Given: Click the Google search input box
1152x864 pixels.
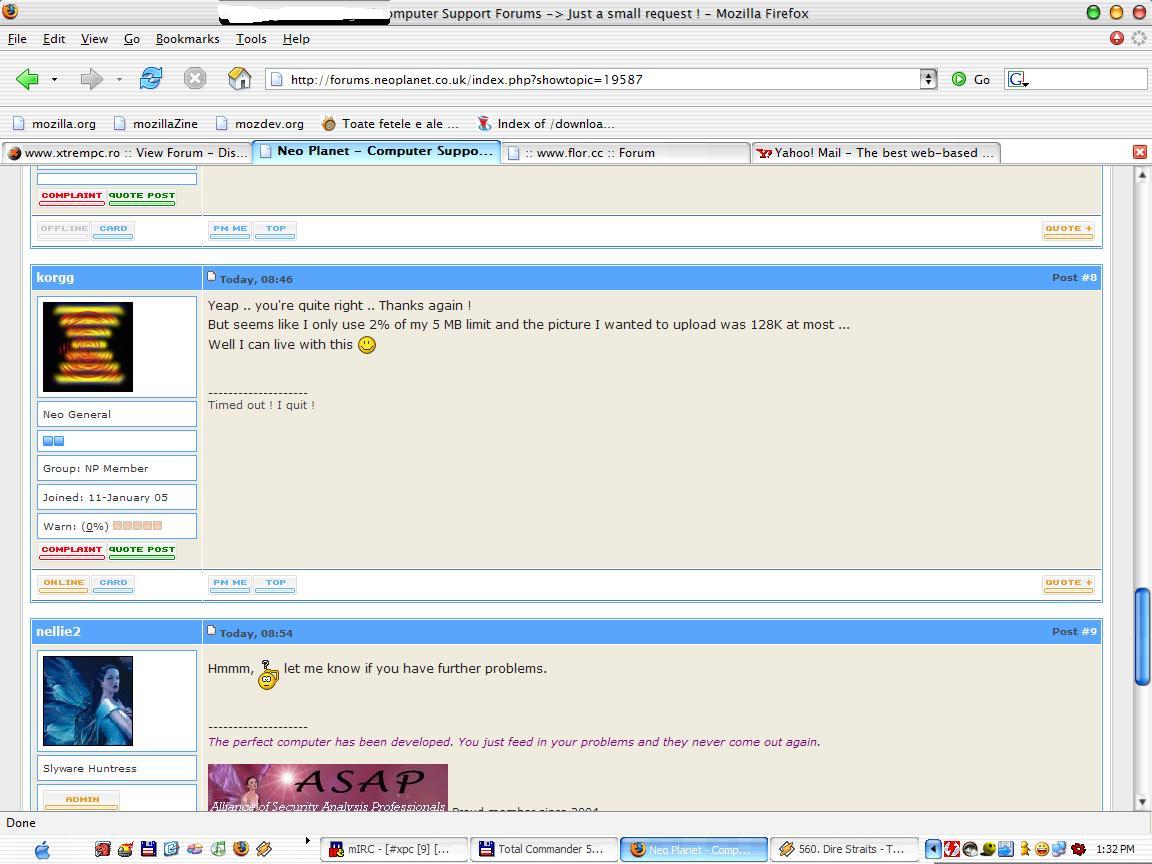Looking at the screenshot, I should 1089,79.
